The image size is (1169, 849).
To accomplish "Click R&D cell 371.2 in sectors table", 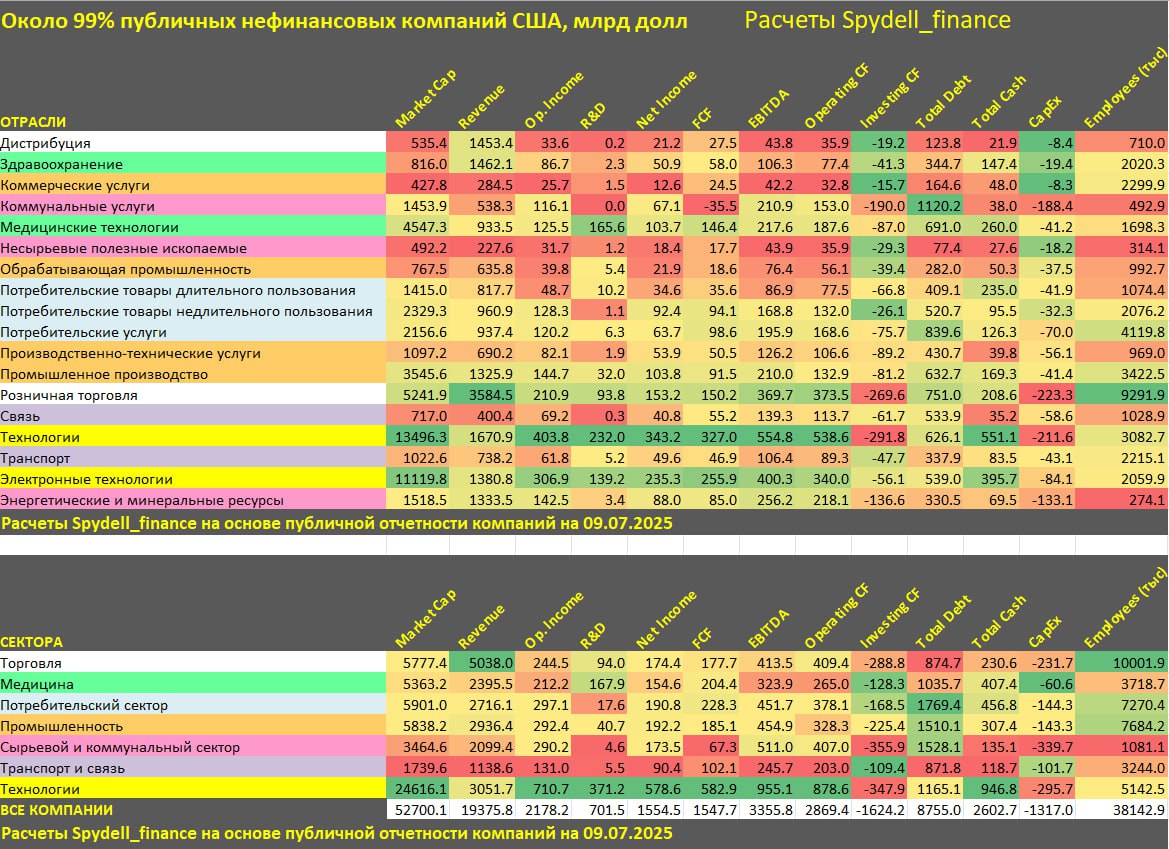I will 599,789.
